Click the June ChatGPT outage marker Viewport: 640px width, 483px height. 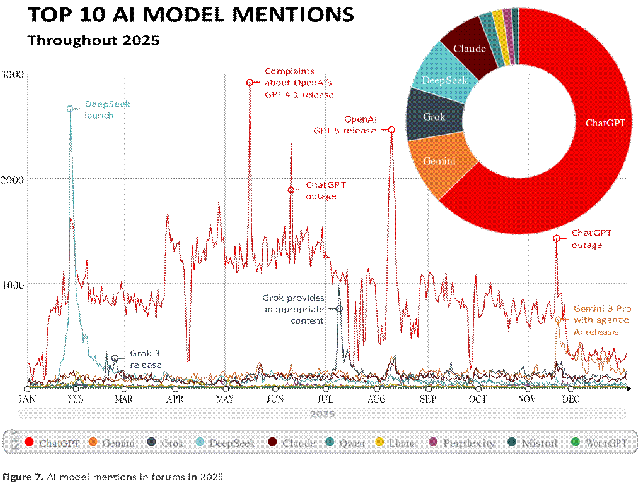(x=291, y=190)
